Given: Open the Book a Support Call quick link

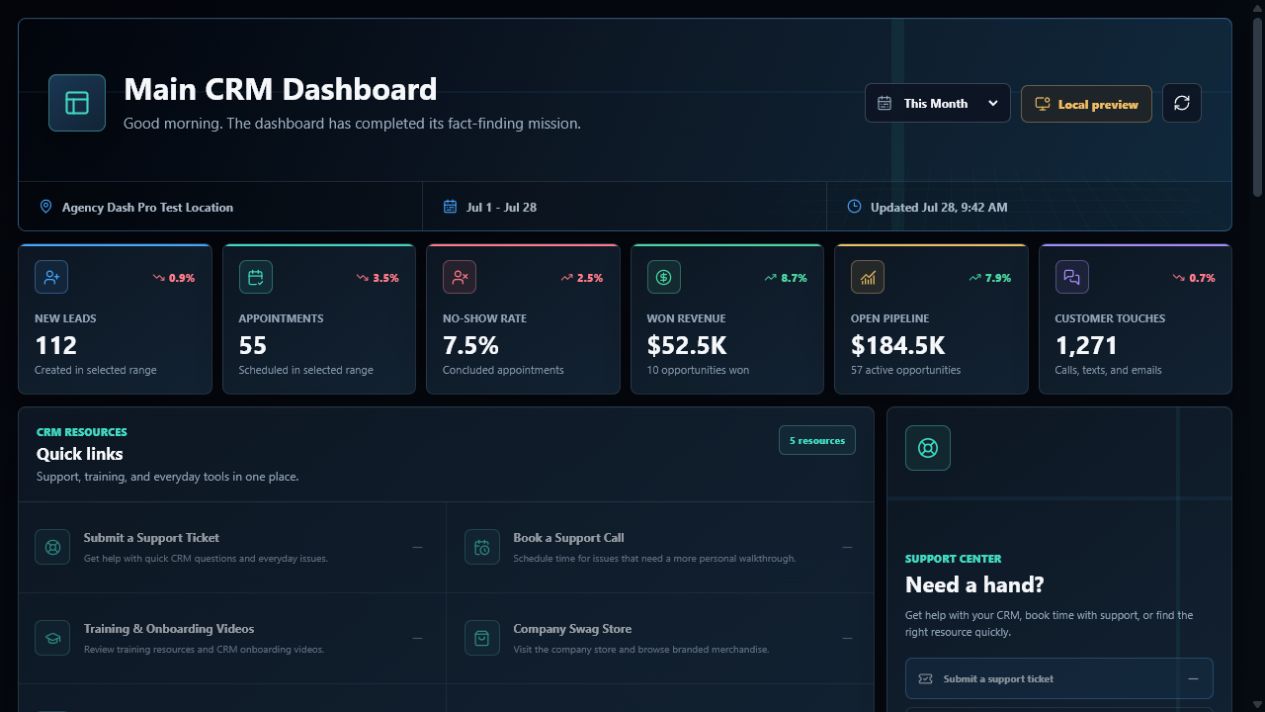Looking at the screenshot, I should pos(660,547).
